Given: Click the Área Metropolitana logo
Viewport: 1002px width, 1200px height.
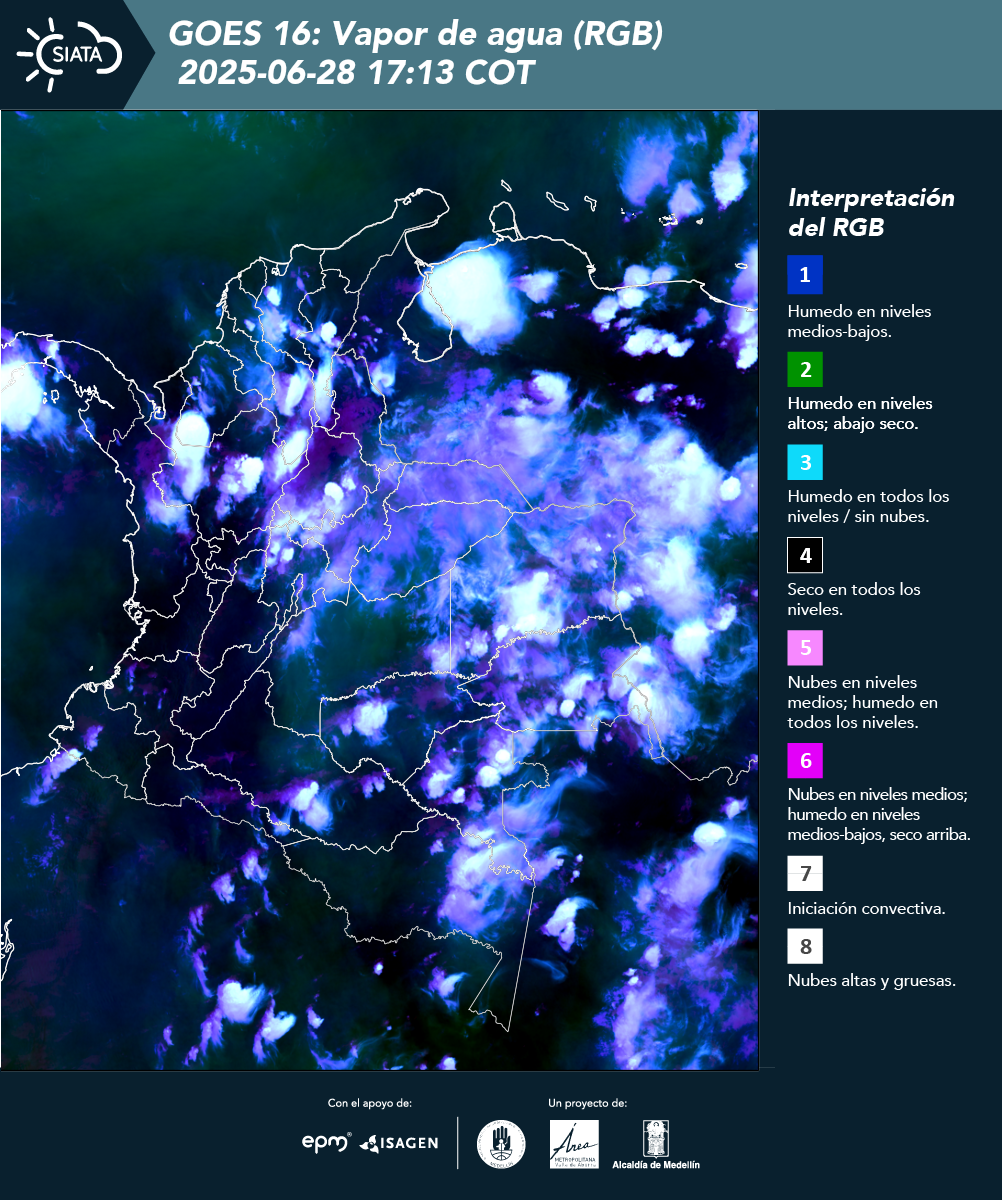Looking at the screenshot, I should [574, 1144].
